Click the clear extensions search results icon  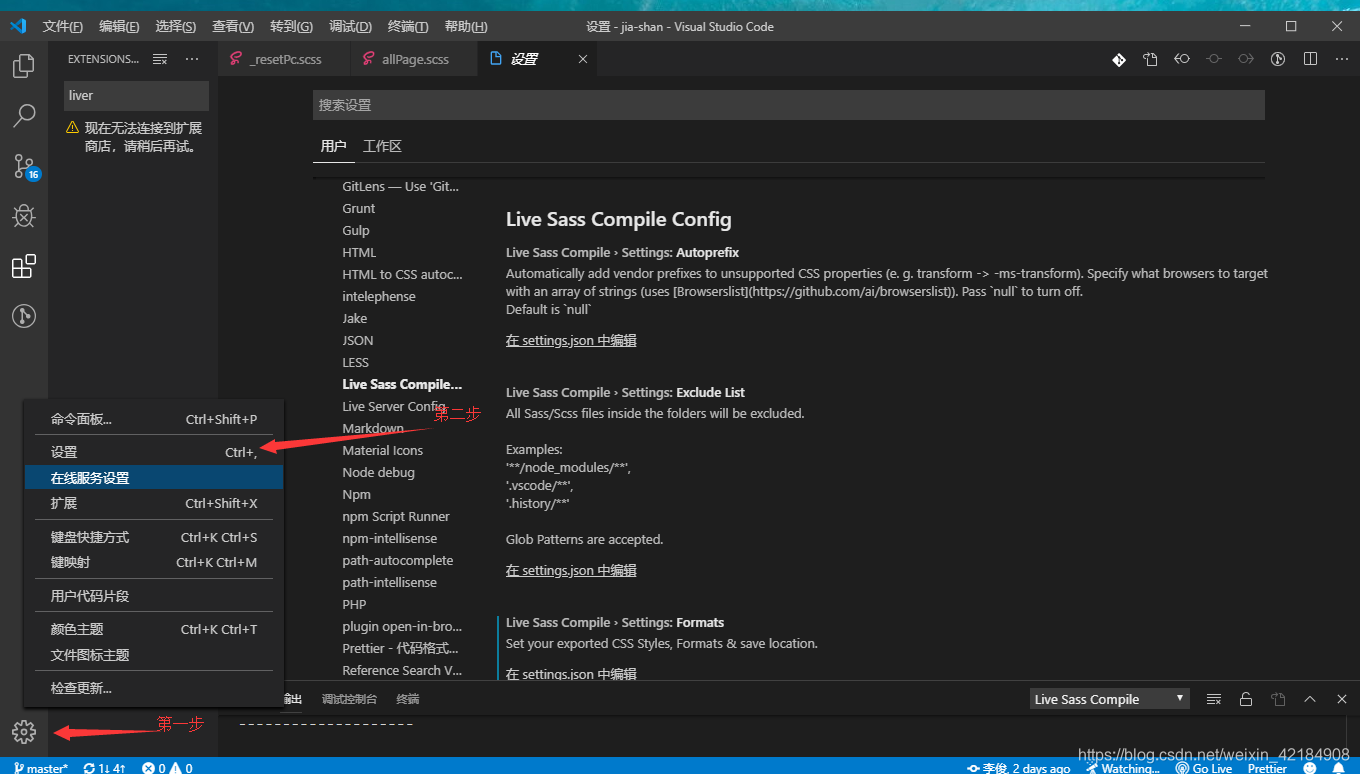tap(160, 59)
